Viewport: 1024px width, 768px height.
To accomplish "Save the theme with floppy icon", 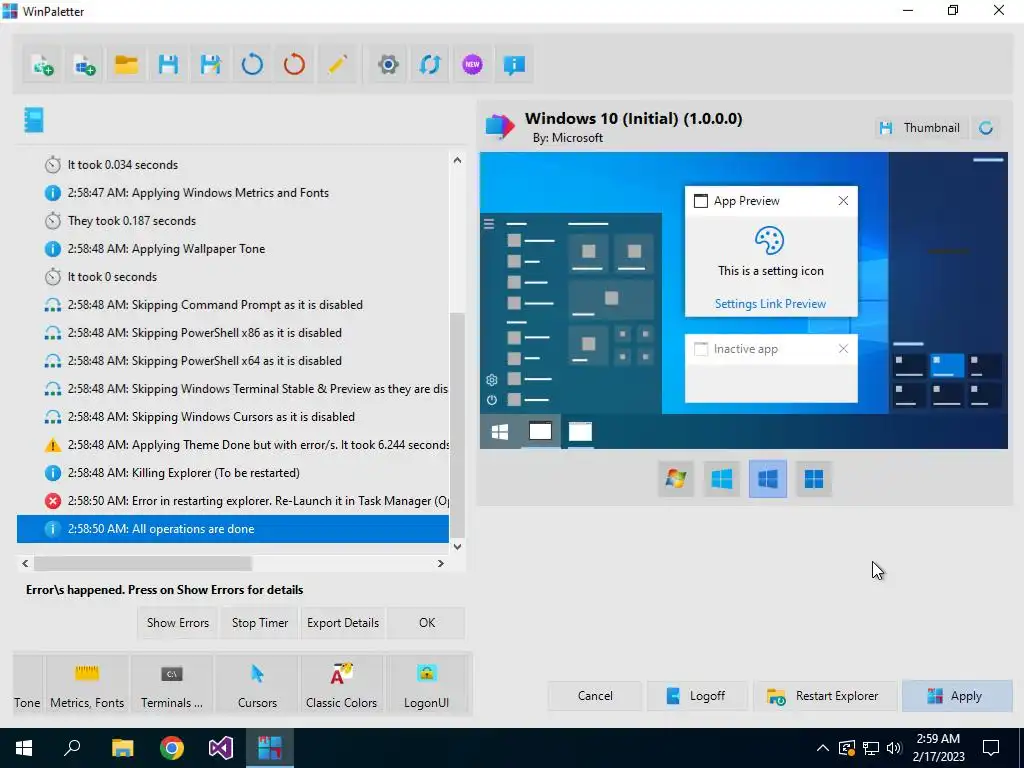I will click(168, 65).
